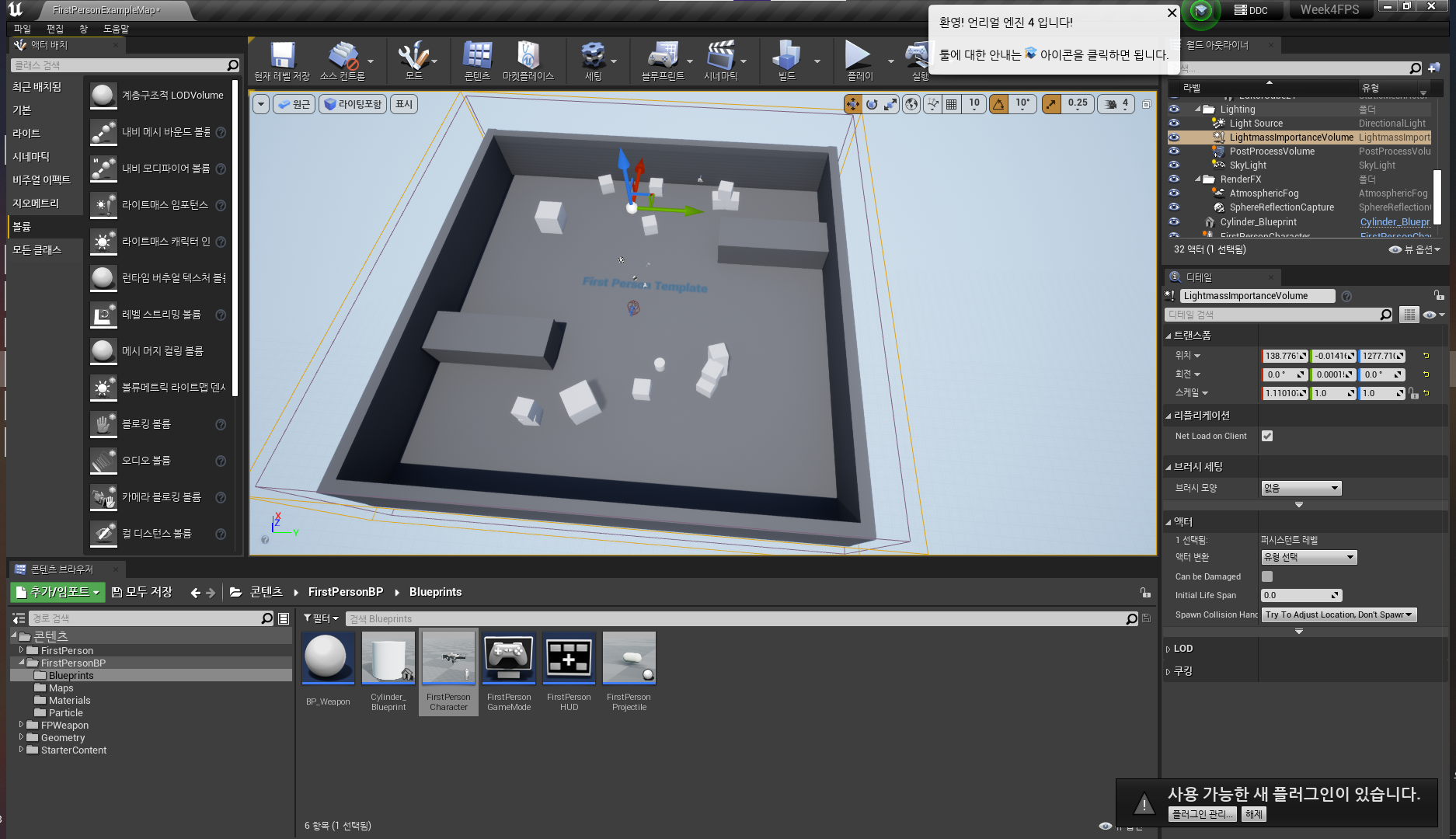The height and width of the screenshot is (839, 1456).
Task: Toggle scale snapping icon in viewport
Action: pos(1051,104)
